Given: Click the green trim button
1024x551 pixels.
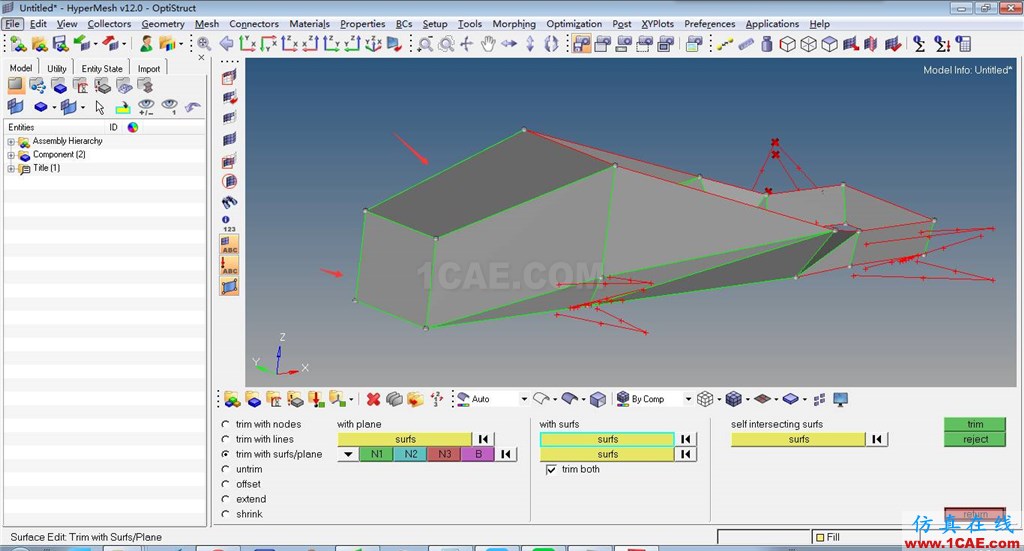Looking at the screenshot, I should (x=975, y=424).
